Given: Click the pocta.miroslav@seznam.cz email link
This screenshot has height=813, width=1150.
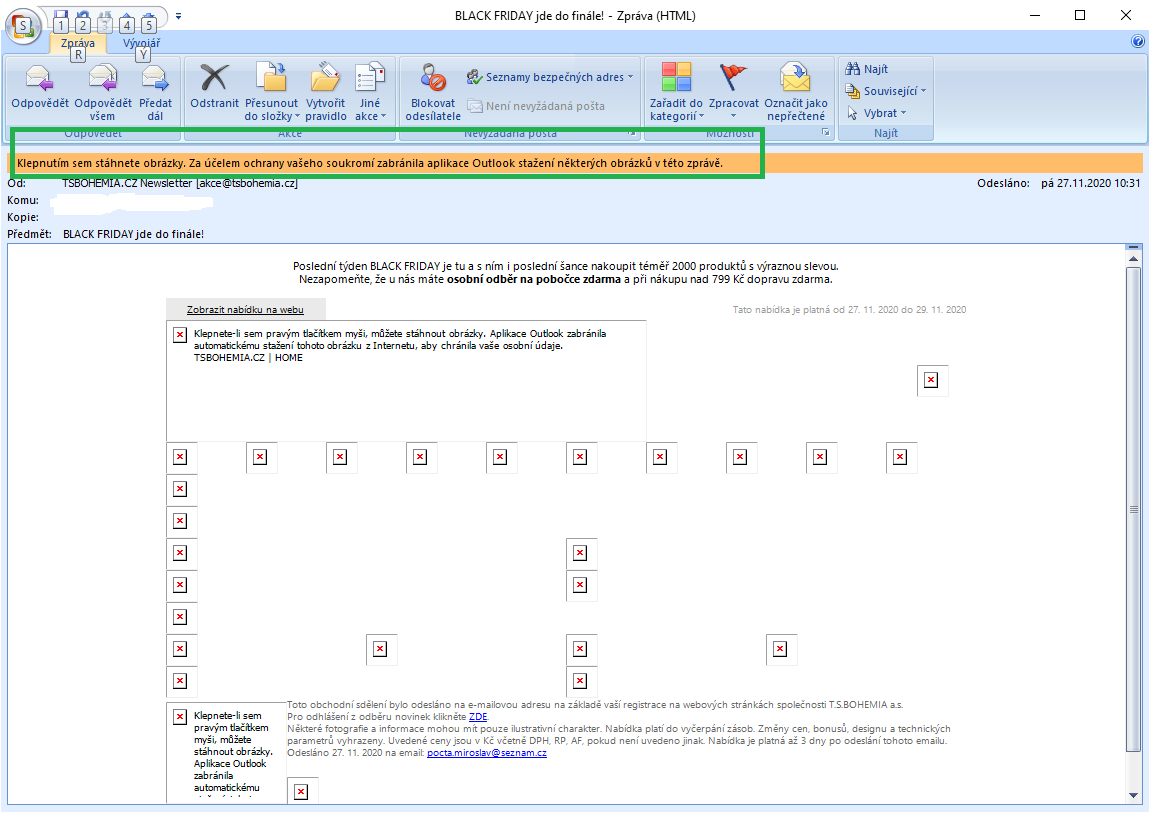Looking at the screenshot, I should [487, 753].
